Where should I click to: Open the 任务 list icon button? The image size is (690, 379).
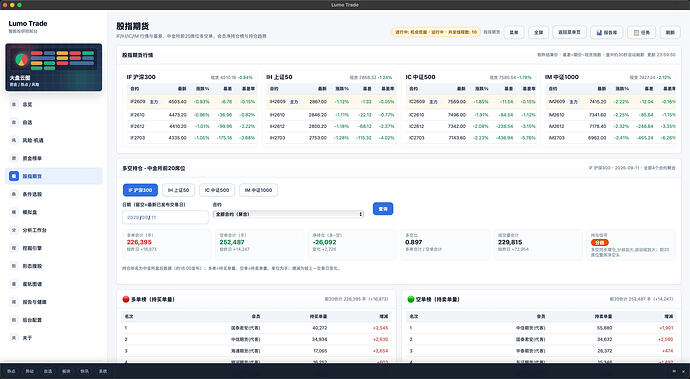(x=642, y=32)
